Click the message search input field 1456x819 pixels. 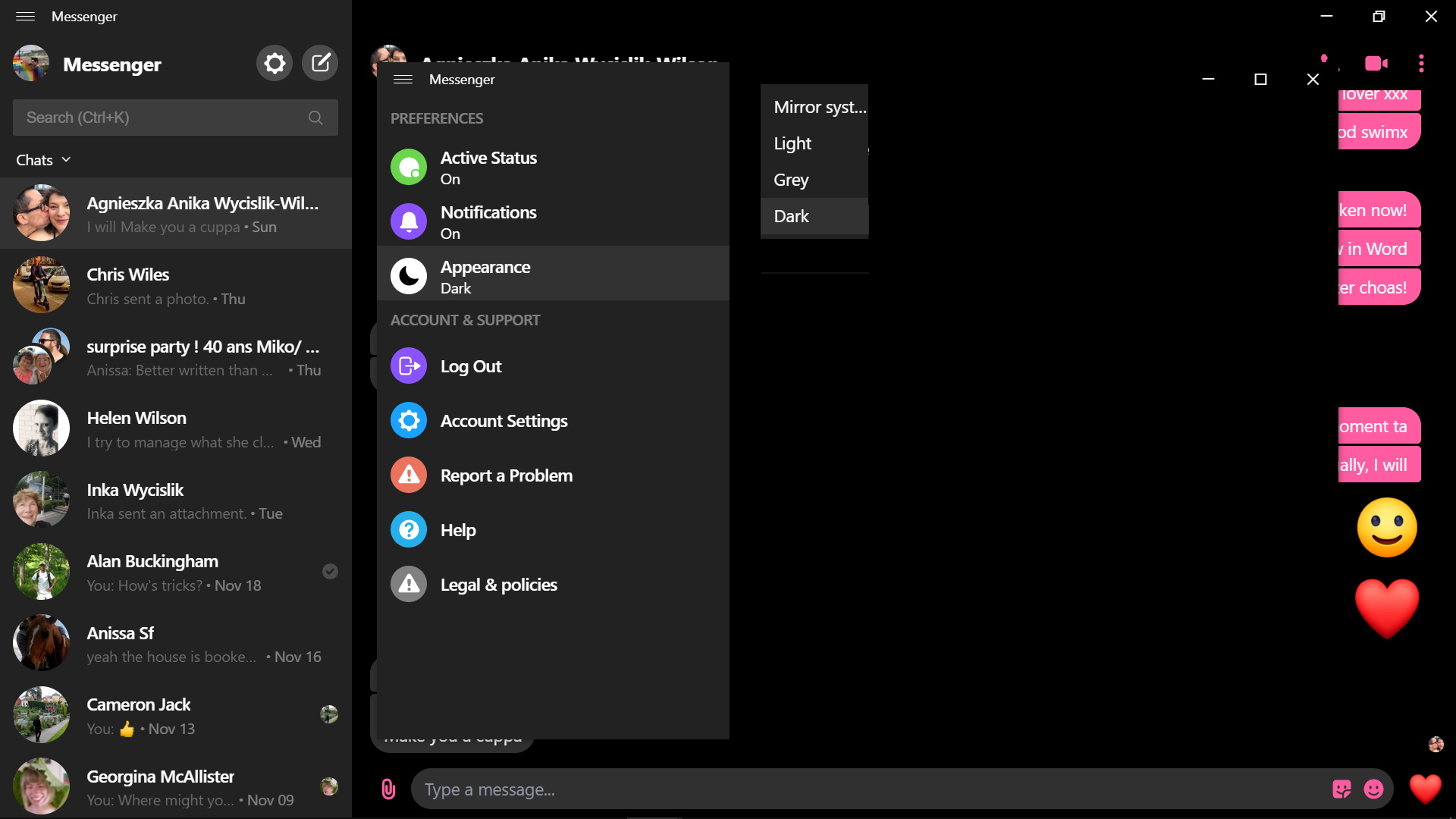175,117
